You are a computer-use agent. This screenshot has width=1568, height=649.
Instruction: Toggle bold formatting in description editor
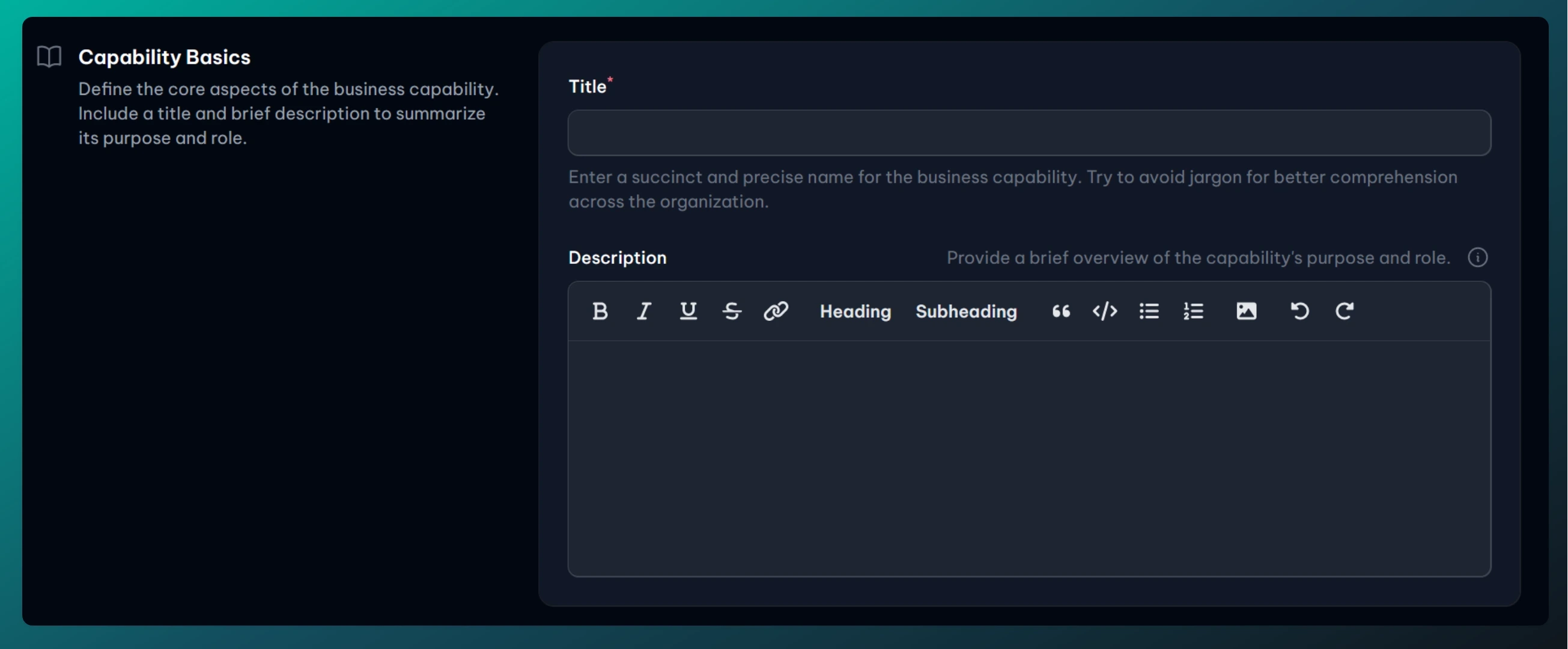600,311
